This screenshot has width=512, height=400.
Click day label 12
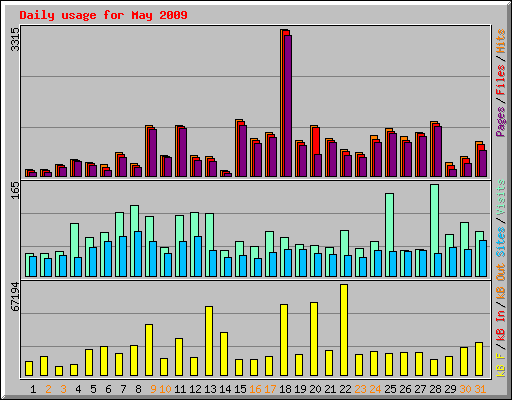tap(195, 389)
